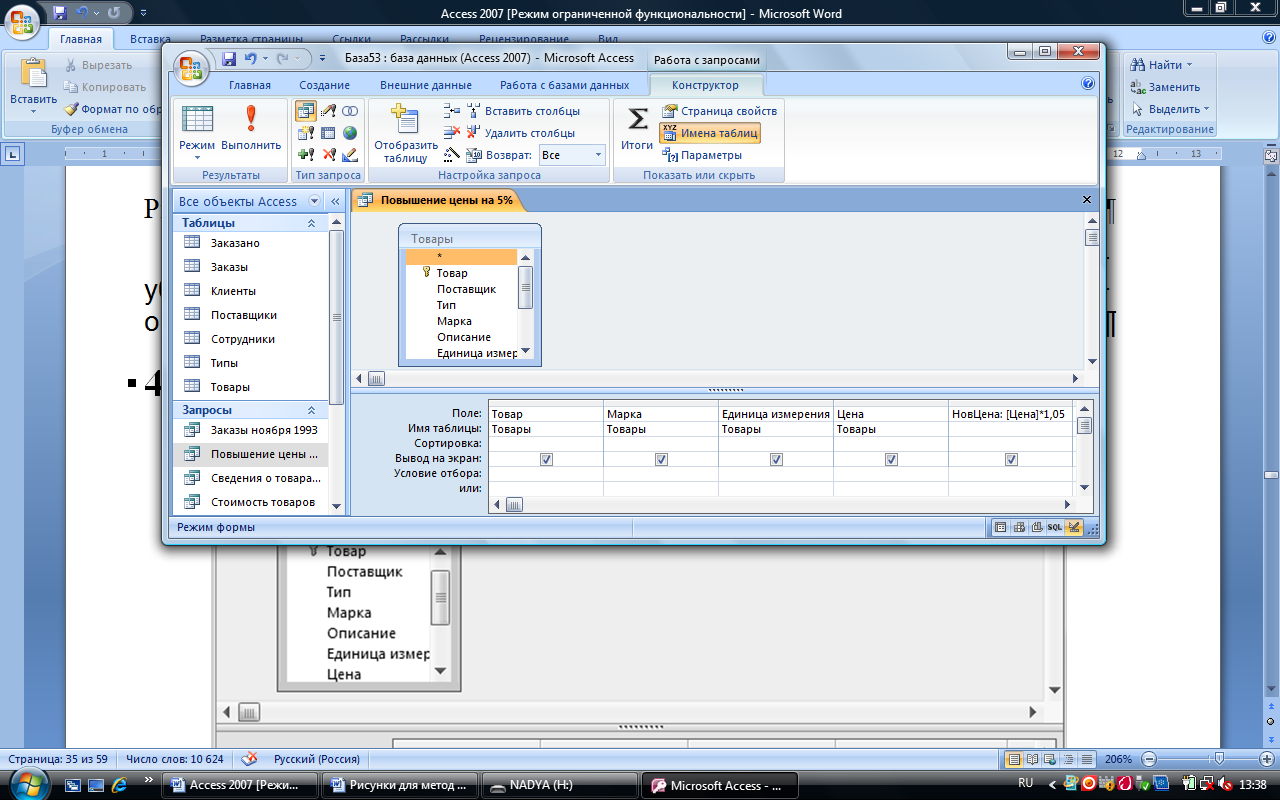1280x800 pixels.
Task: Toggle display checkbox for Марка column
Action: [661, 459]
